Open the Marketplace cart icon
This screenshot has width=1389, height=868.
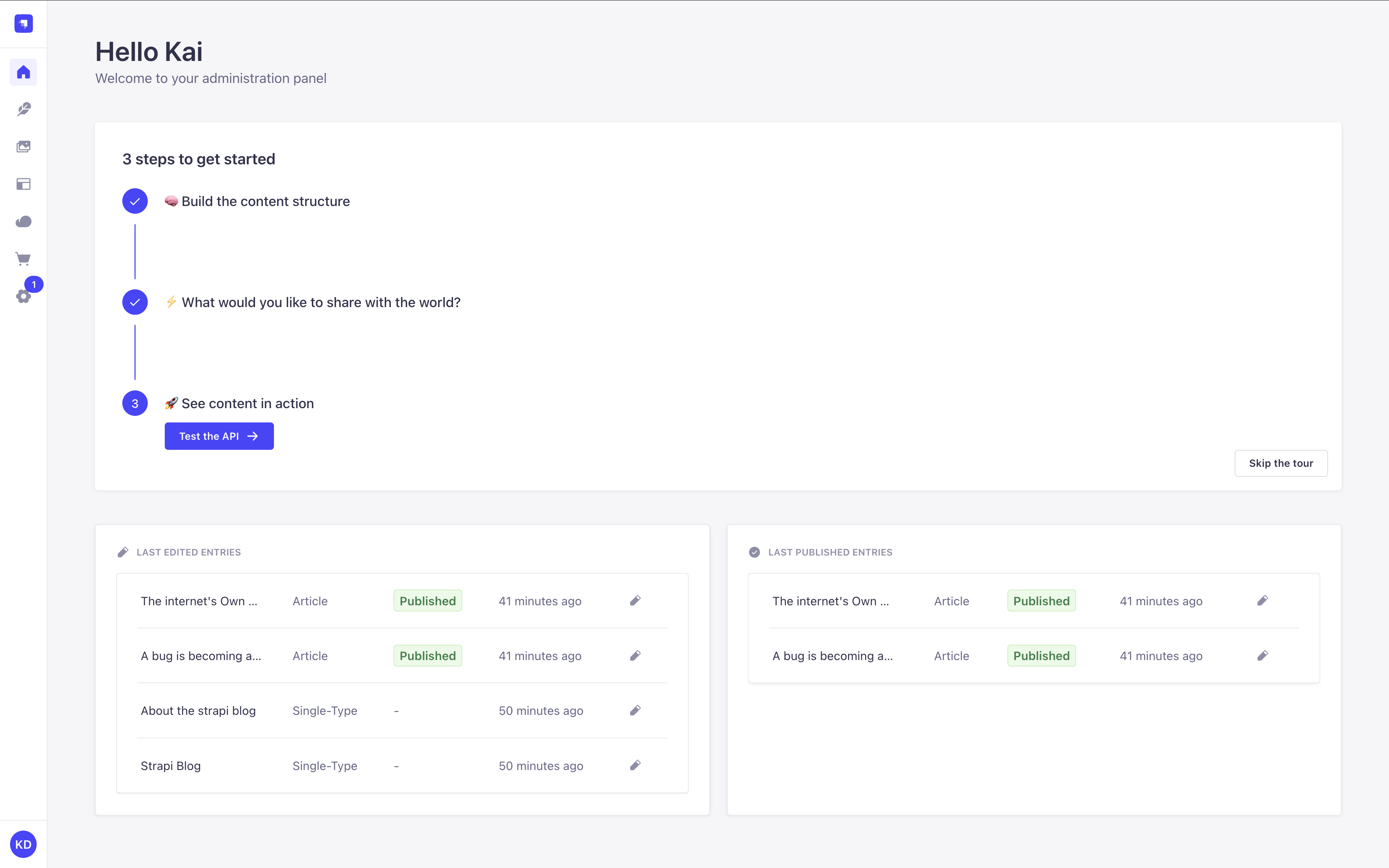coord(24,258)
